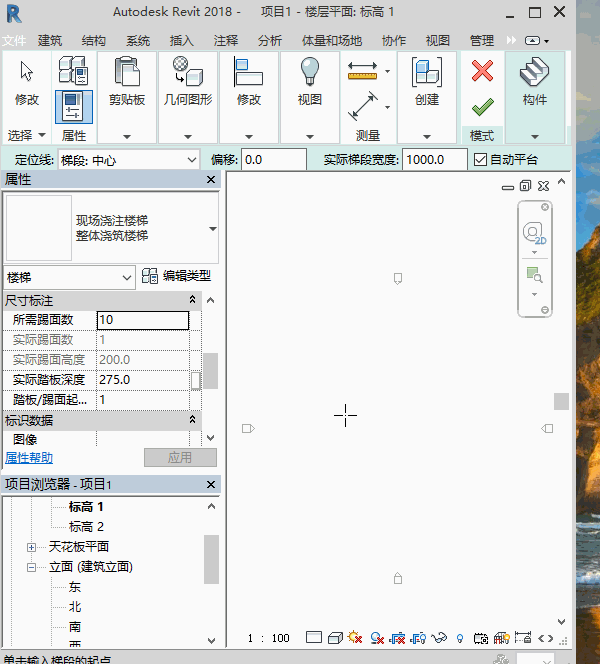Expand the 天花板平面 tree node

pos(32,547)
